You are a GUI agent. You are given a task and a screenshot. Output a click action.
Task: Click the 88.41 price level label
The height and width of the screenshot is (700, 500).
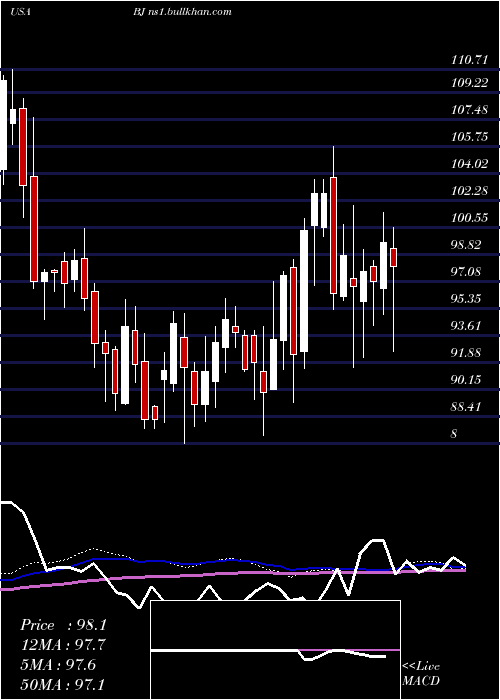click(466, 407)
